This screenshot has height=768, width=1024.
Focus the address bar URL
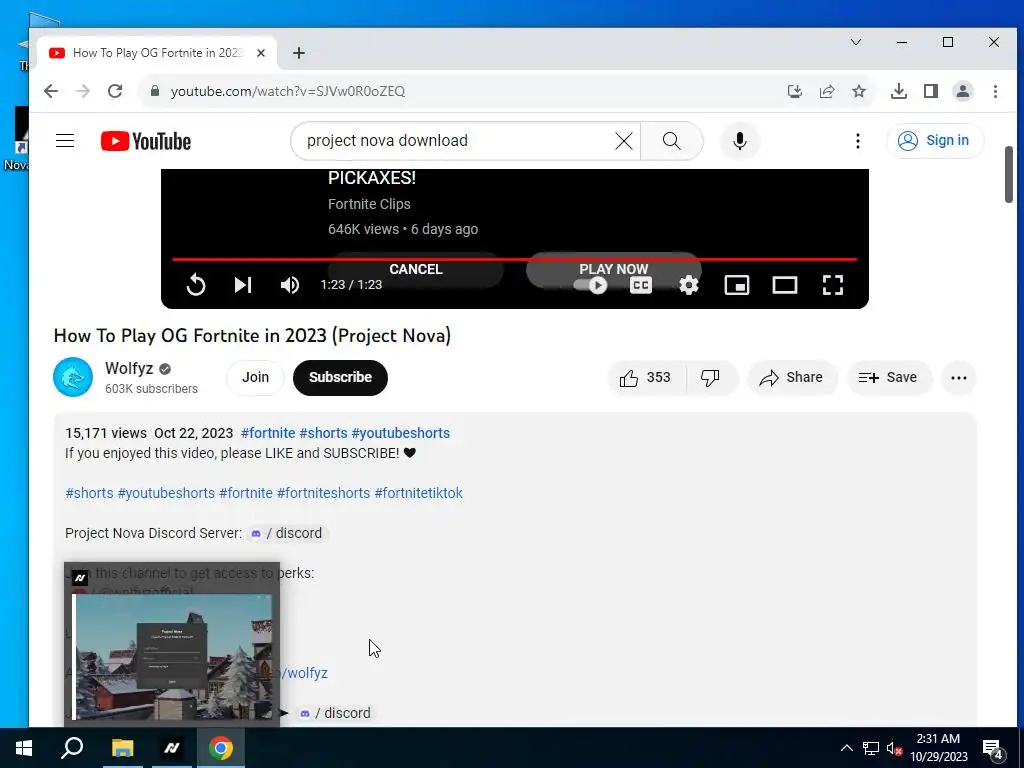pyautogui.click(x=288, y=91)
